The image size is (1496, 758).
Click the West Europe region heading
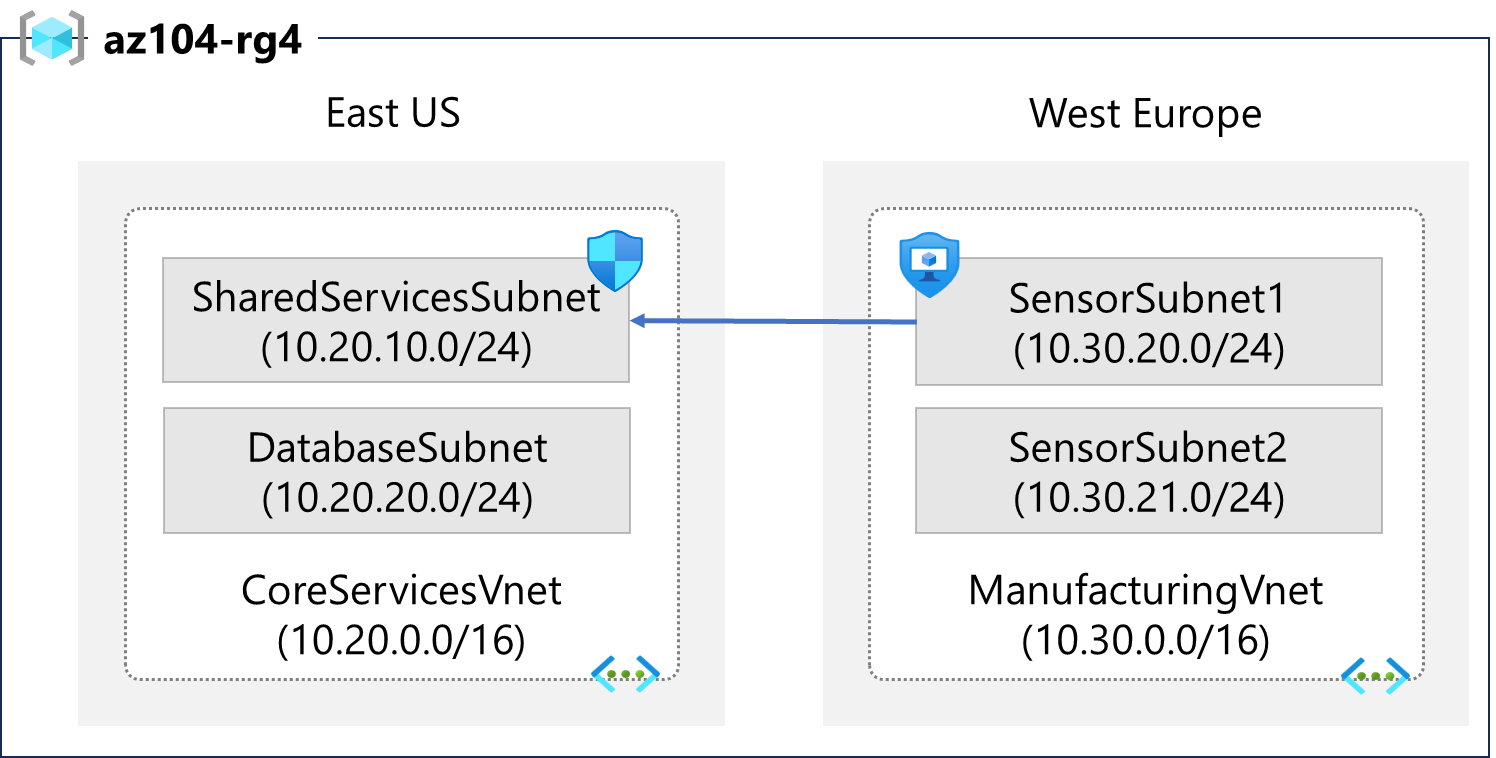click(1145, 114)
